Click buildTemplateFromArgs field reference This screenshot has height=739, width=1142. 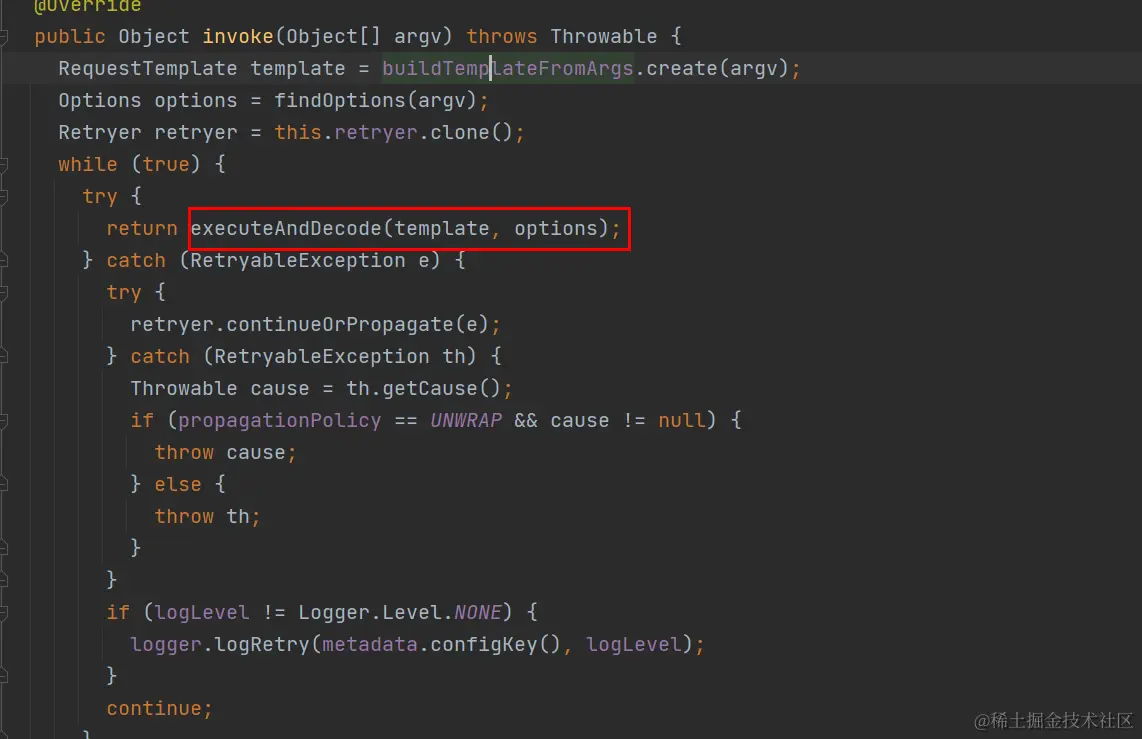pyautogui.click(x=508, y=68)
